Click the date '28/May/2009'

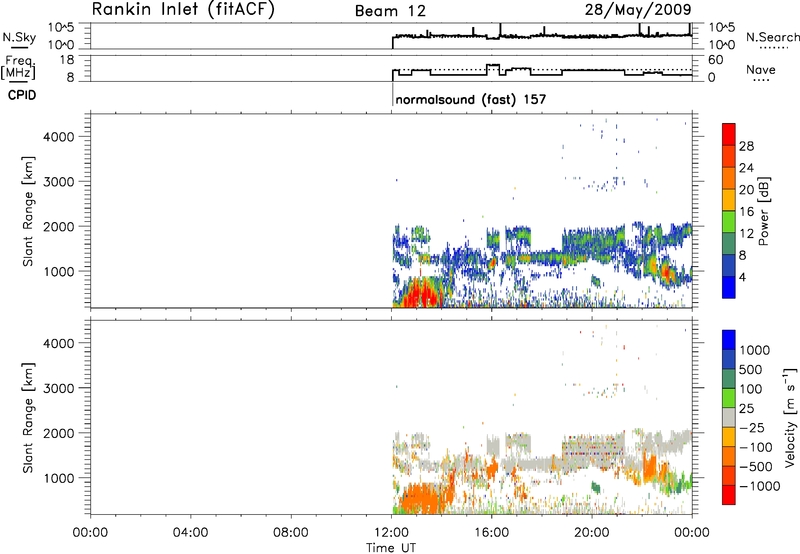638,10
